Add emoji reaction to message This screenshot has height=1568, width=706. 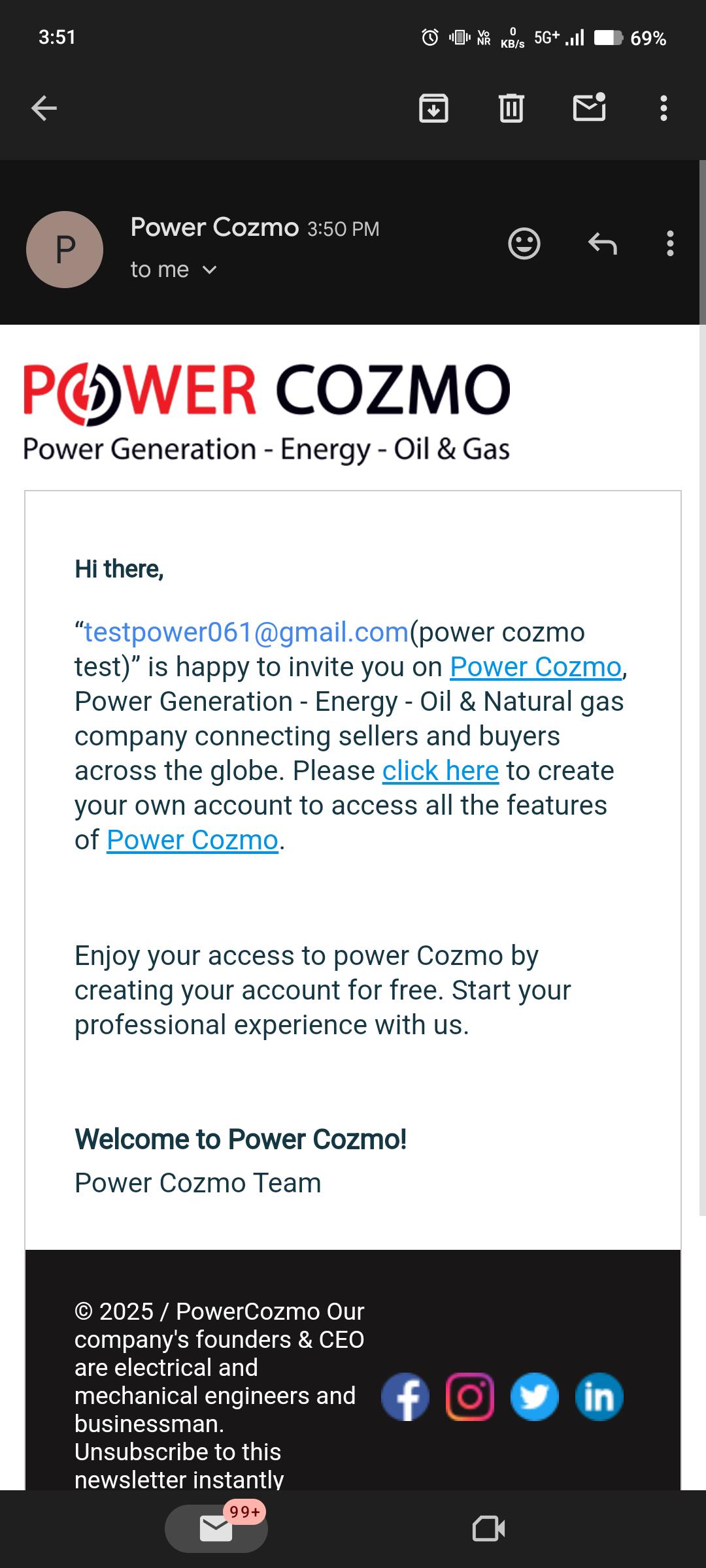(524, 244)
